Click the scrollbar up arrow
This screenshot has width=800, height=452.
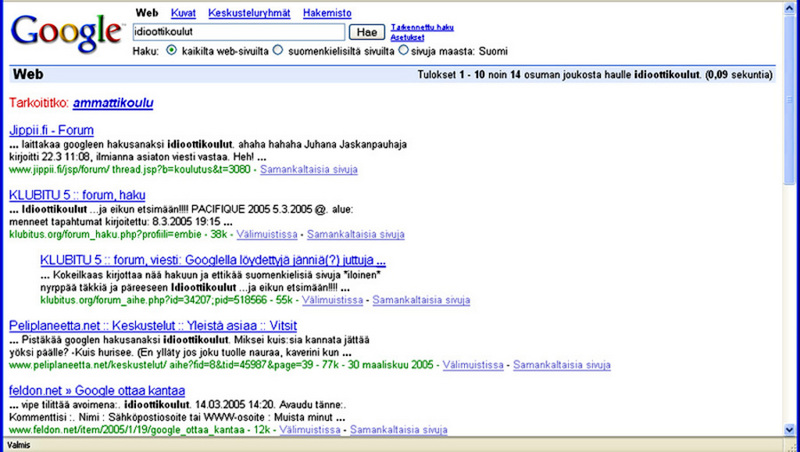(x=789, y=8)
